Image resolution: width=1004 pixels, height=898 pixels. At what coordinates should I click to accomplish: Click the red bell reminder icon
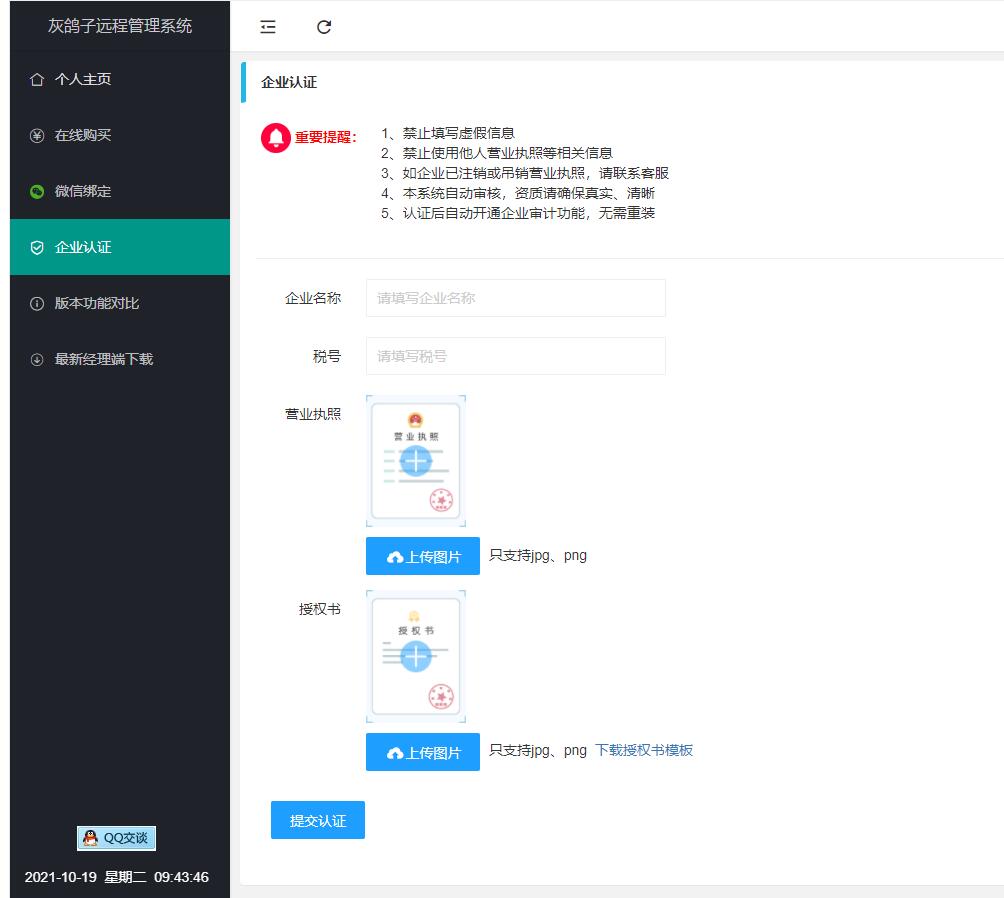[275, 138]
